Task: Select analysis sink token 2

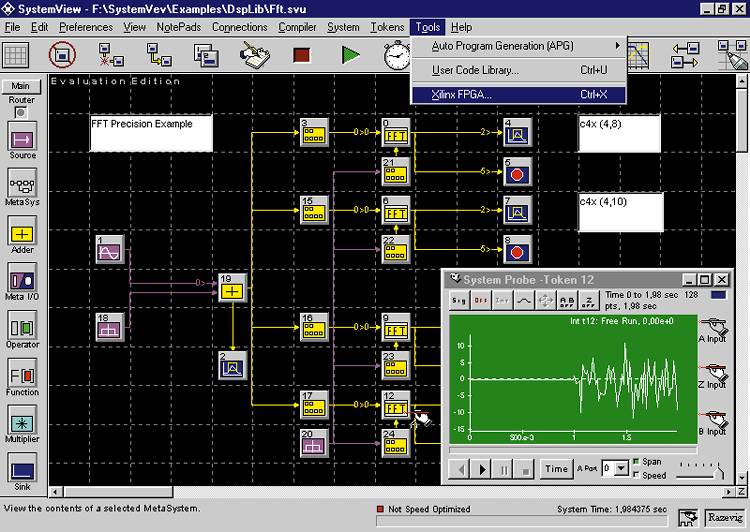Action: click(x=232, y=366)
